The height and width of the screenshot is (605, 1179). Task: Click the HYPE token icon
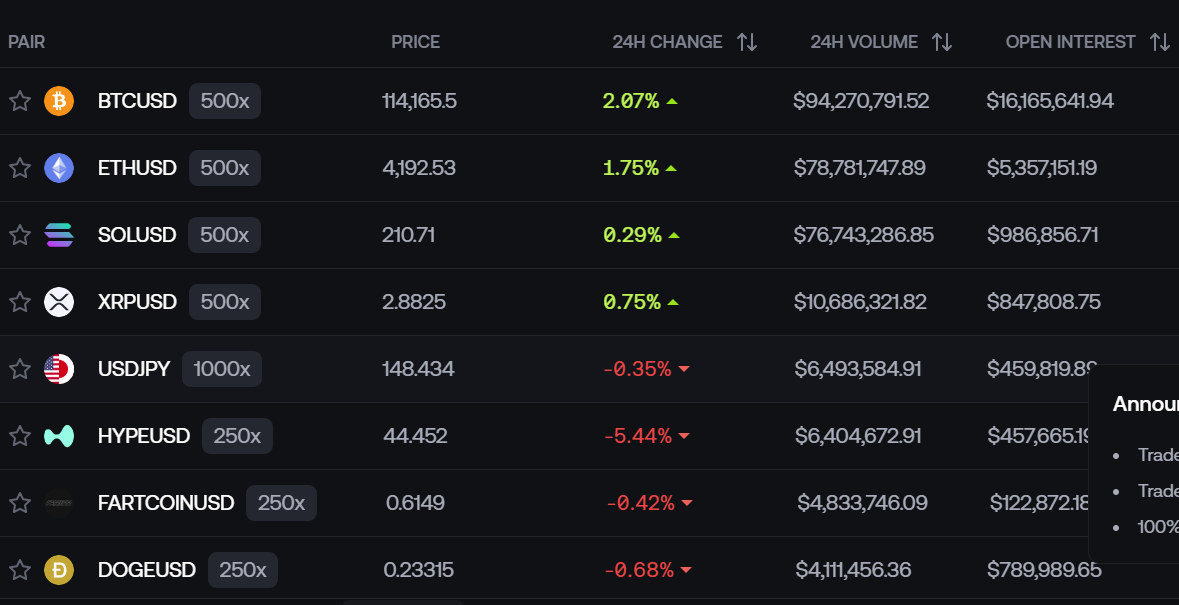tap(59, 436)
